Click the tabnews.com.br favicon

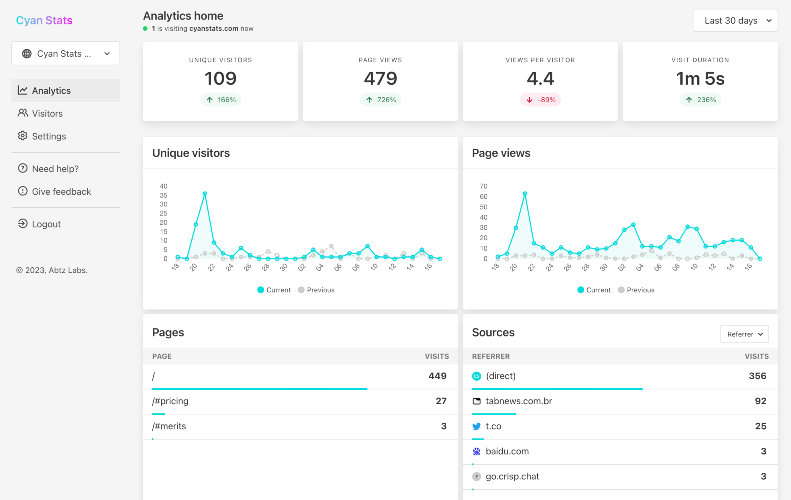point(476,401)
